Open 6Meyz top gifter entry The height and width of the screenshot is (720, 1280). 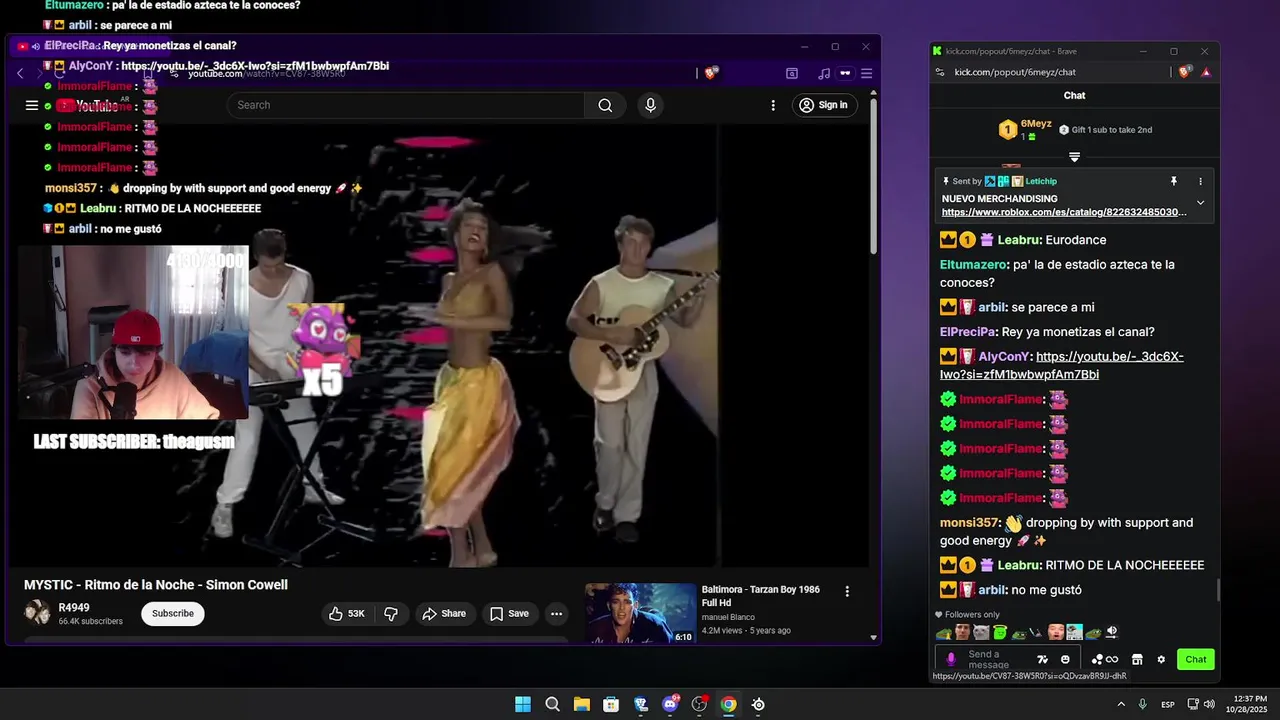pos(1025,129)
